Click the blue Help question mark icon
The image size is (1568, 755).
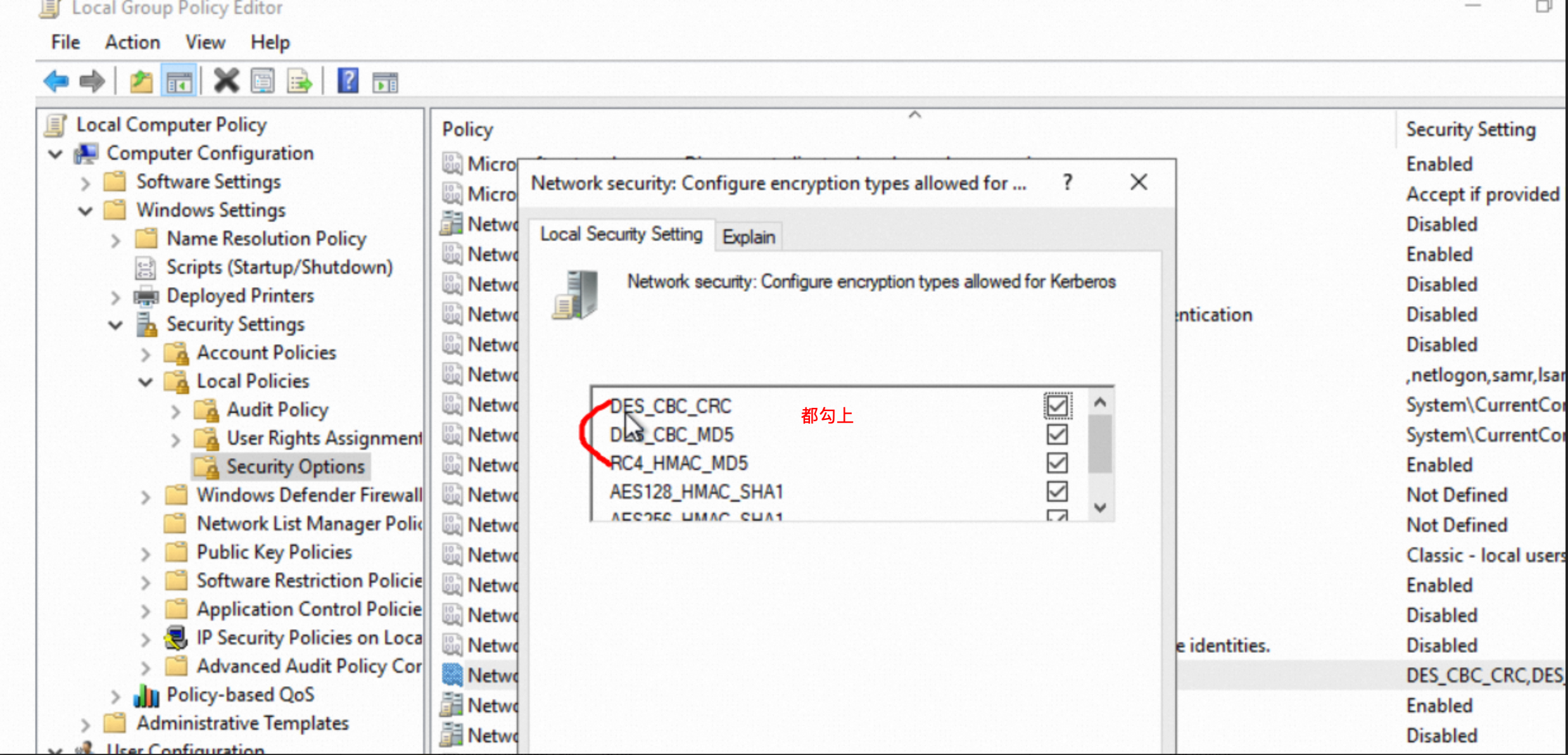[x=348, y=81]
